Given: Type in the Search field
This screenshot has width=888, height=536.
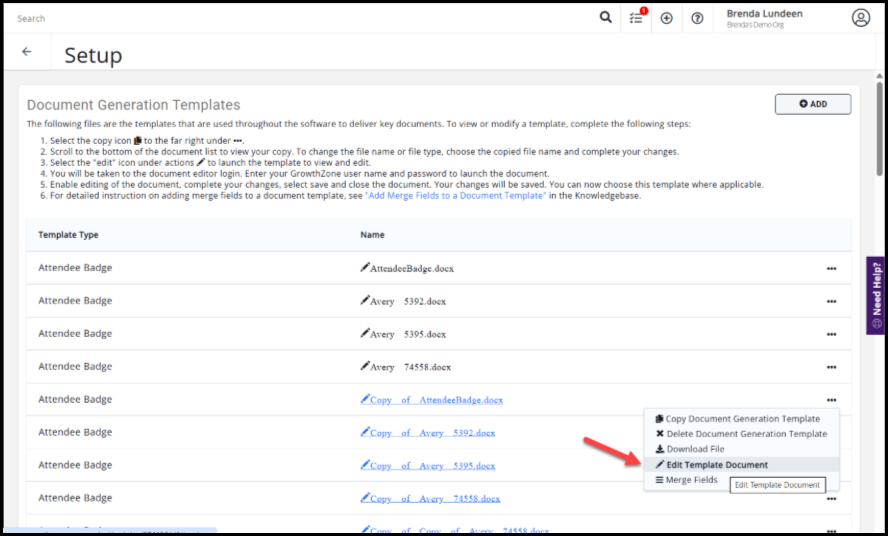Looking at the screenshot, I should 300,18.
